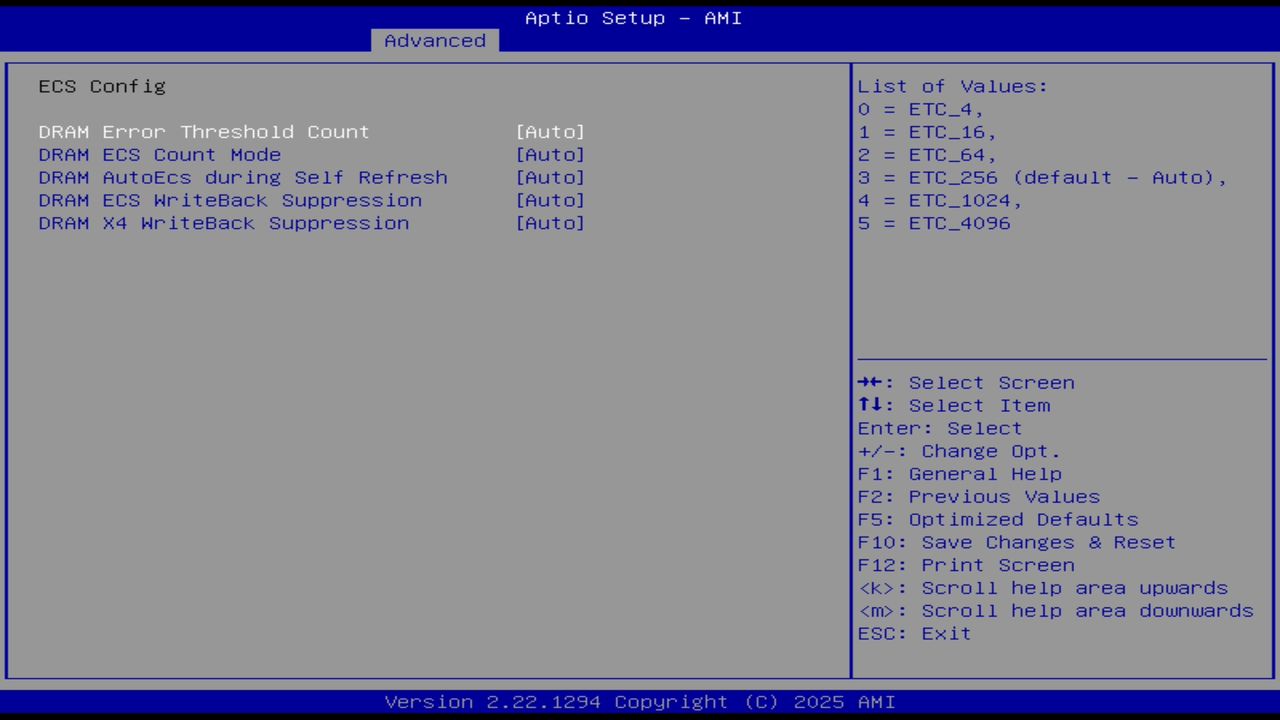Open DRAM X4 WriteBack Suppression options
1280x720 pixels.
223,223
